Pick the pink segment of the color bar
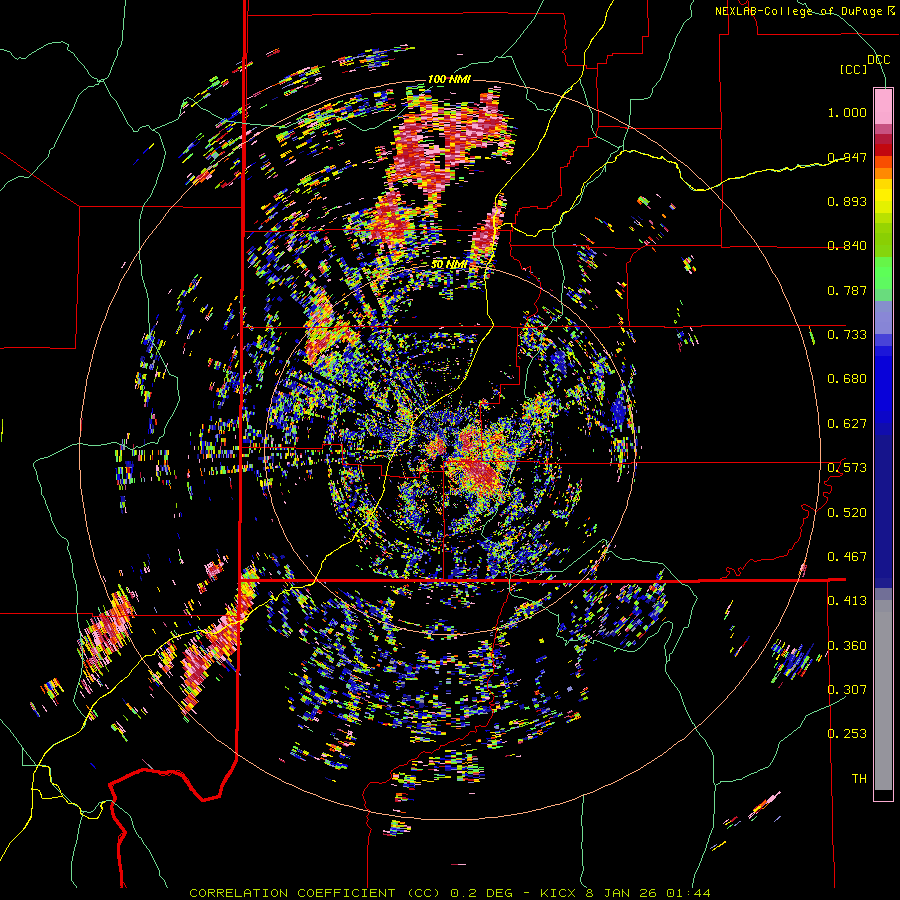This screenshot has height=900, width=900. [x=883, y=106]
